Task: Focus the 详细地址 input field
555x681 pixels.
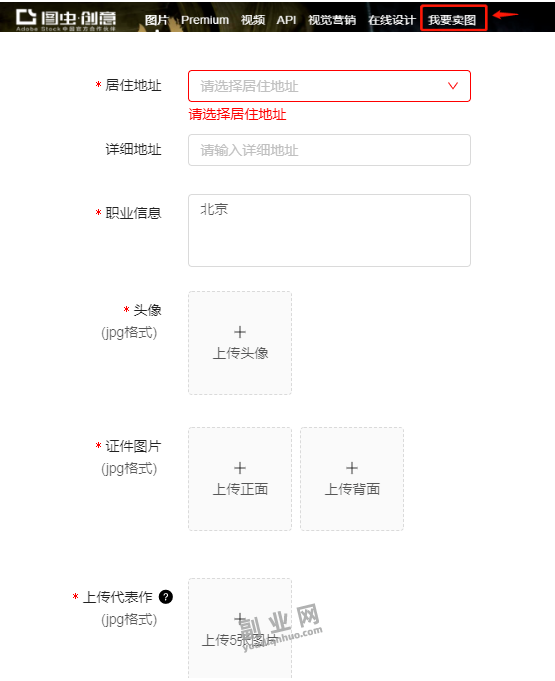Action: tap(329, 150)
